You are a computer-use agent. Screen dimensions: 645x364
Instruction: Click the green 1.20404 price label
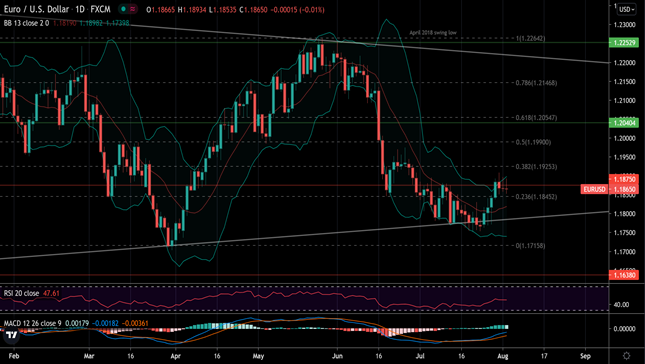point(624,123)
